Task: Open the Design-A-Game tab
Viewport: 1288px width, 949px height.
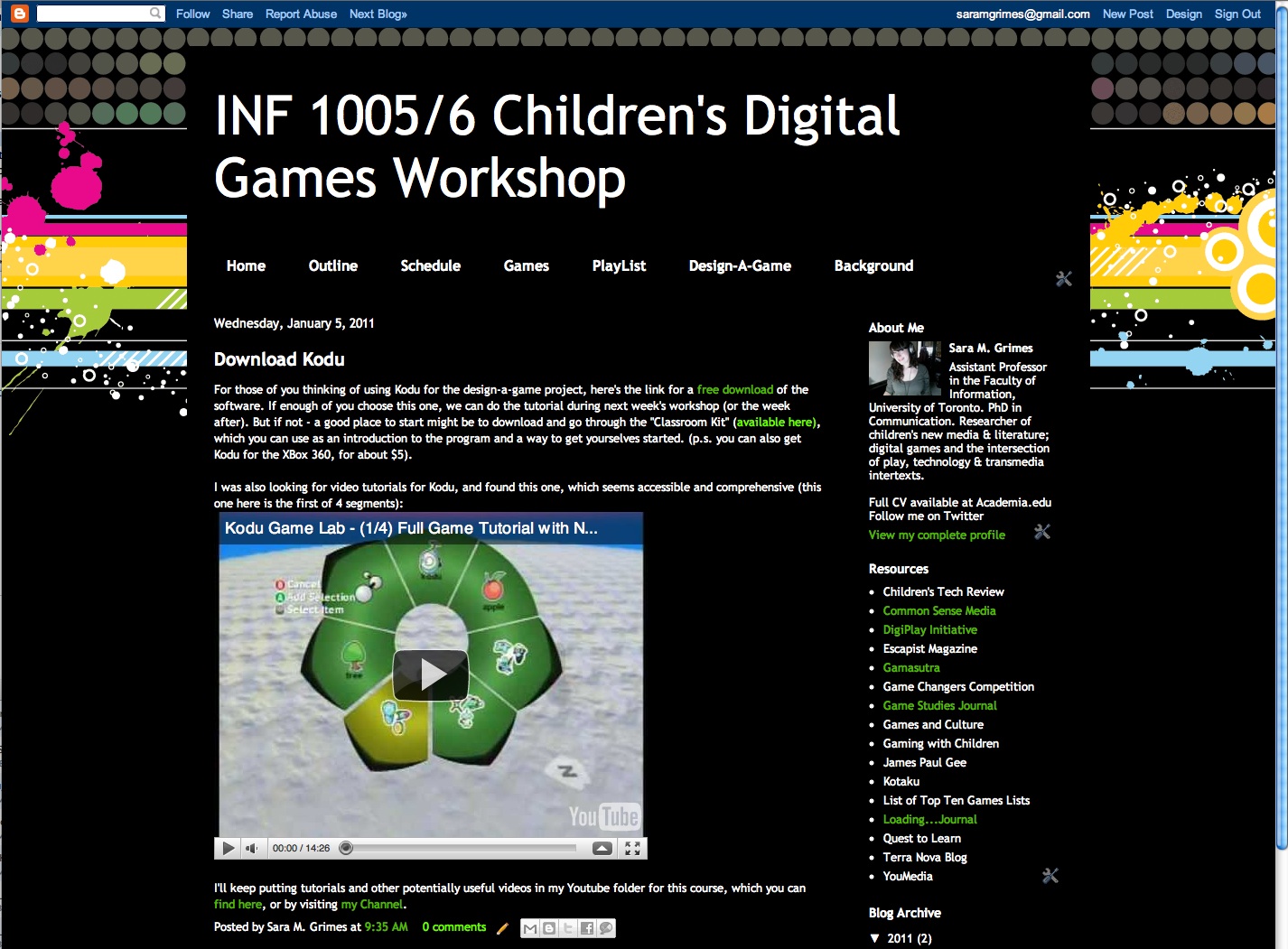Action: click(740, 265)
